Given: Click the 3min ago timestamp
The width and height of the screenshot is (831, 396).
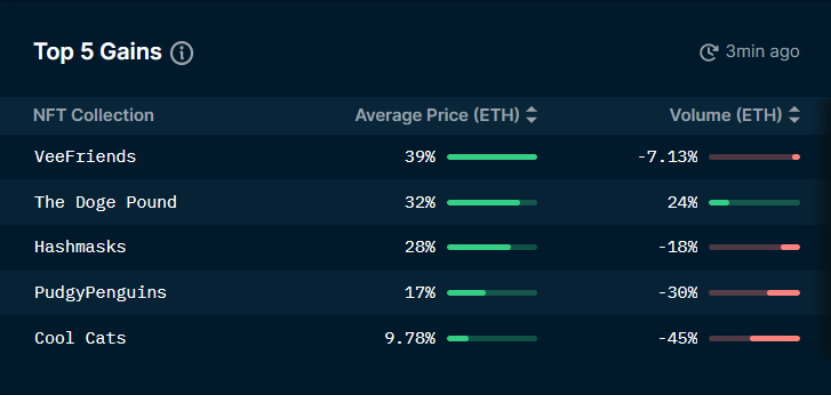Looking at the screenshot, I should point(762,52).
